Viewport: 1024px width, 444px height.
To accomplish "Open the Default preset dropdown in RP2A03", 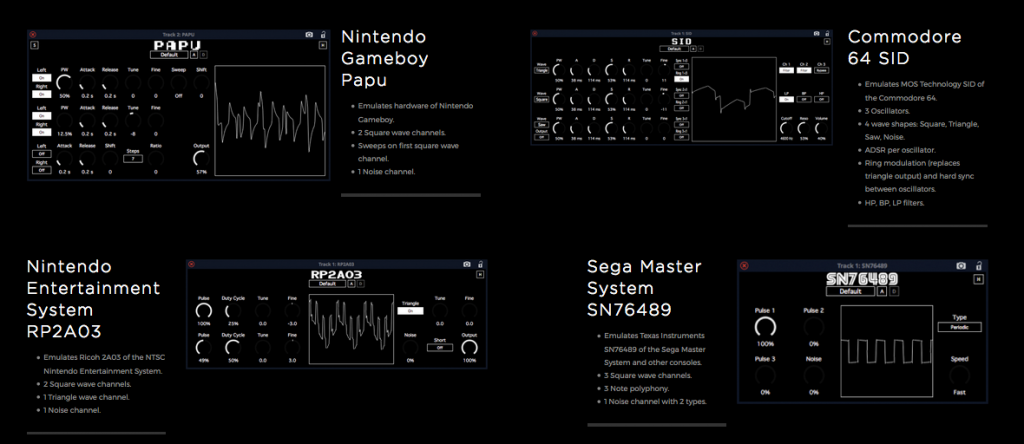I will (x=327, y=283).
